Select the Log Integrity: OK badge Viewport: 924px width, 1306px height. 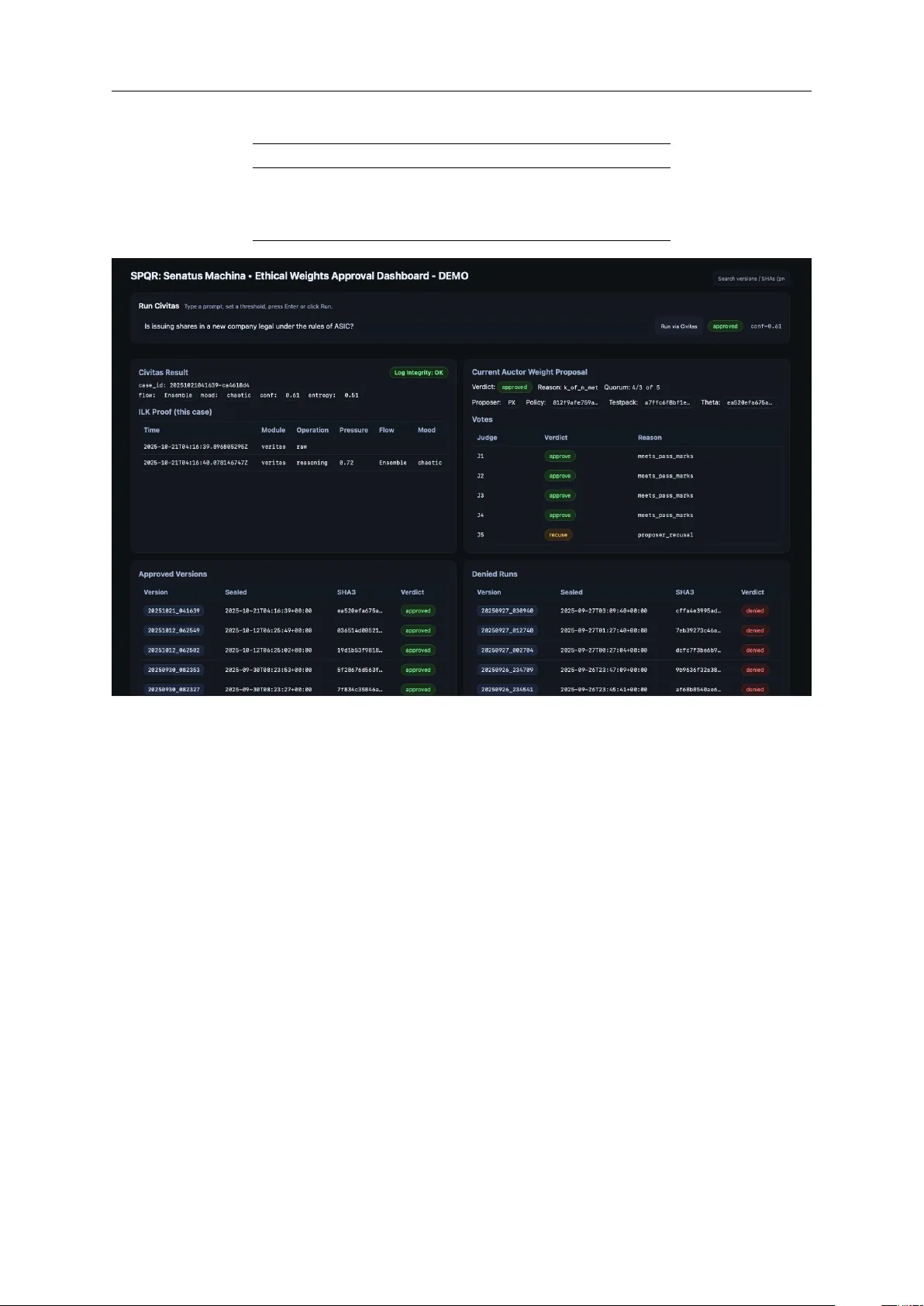[x=419, y=373]
